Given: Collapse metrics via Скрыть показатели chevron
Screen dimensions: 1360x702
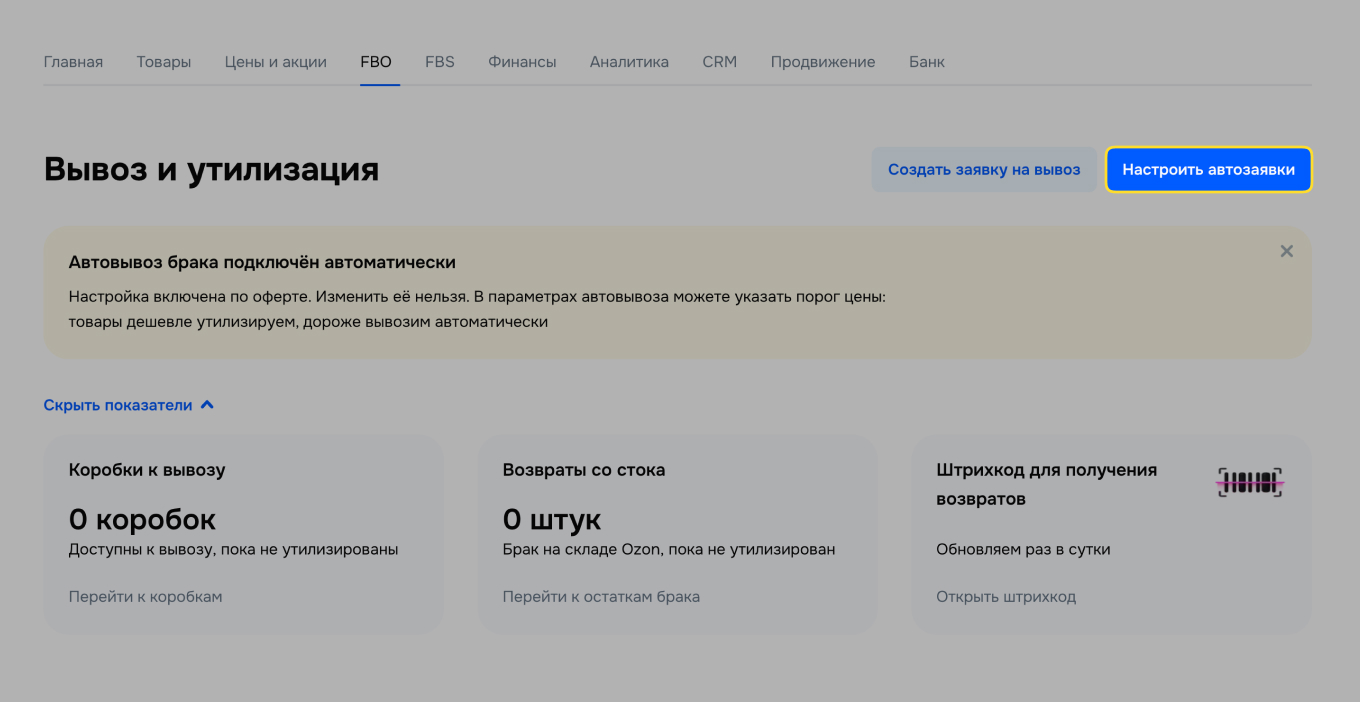Looking at the screenshot, I should (x=129, y=404).
